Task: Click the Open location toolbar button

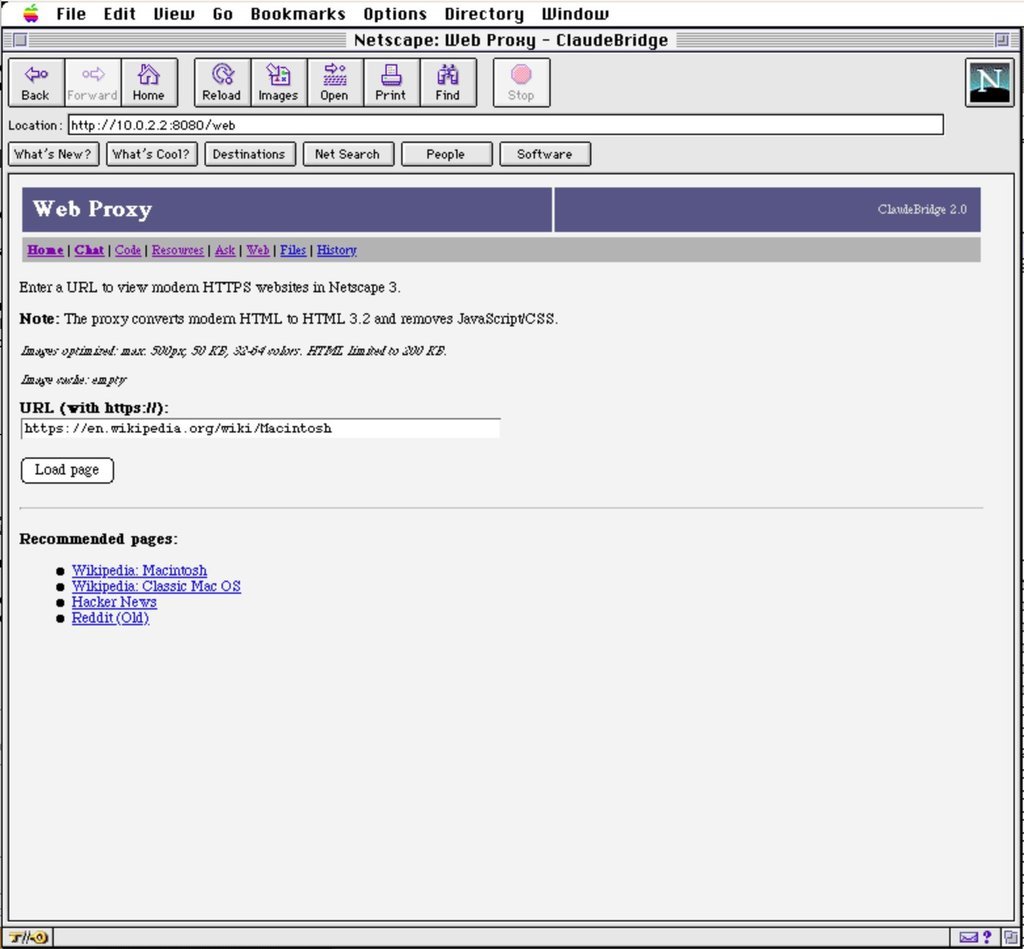Action: click(334, 82)
